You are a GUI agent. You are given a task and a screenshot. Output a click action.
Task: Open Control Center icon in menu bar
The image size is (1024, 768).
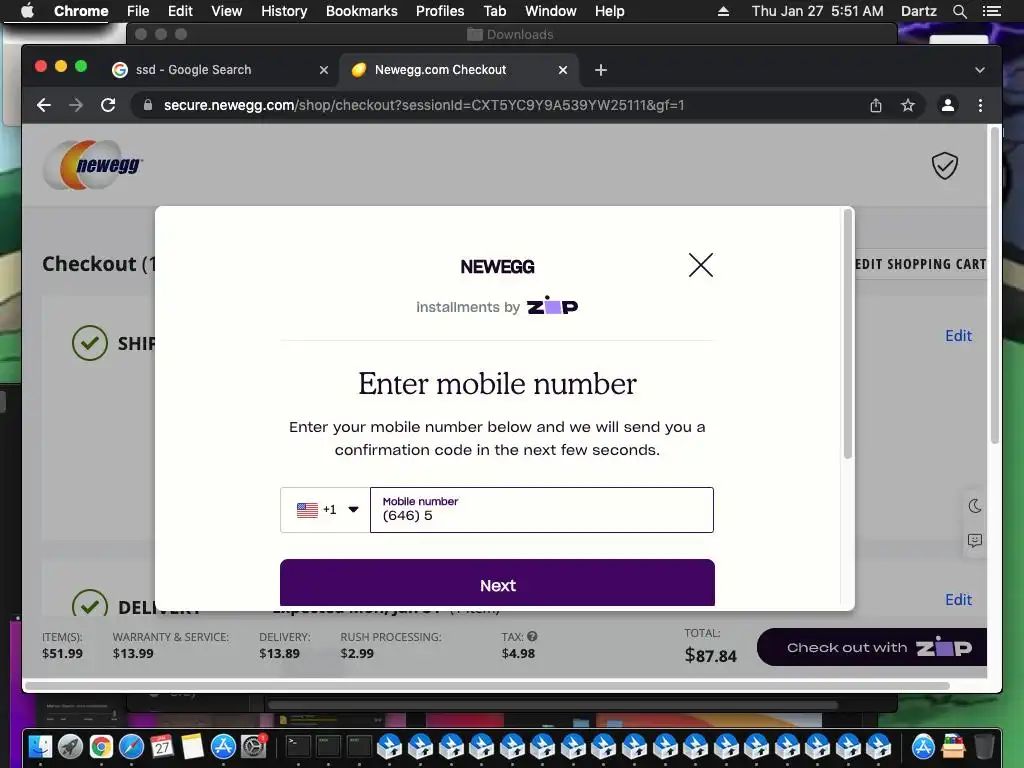pos(991,11)
